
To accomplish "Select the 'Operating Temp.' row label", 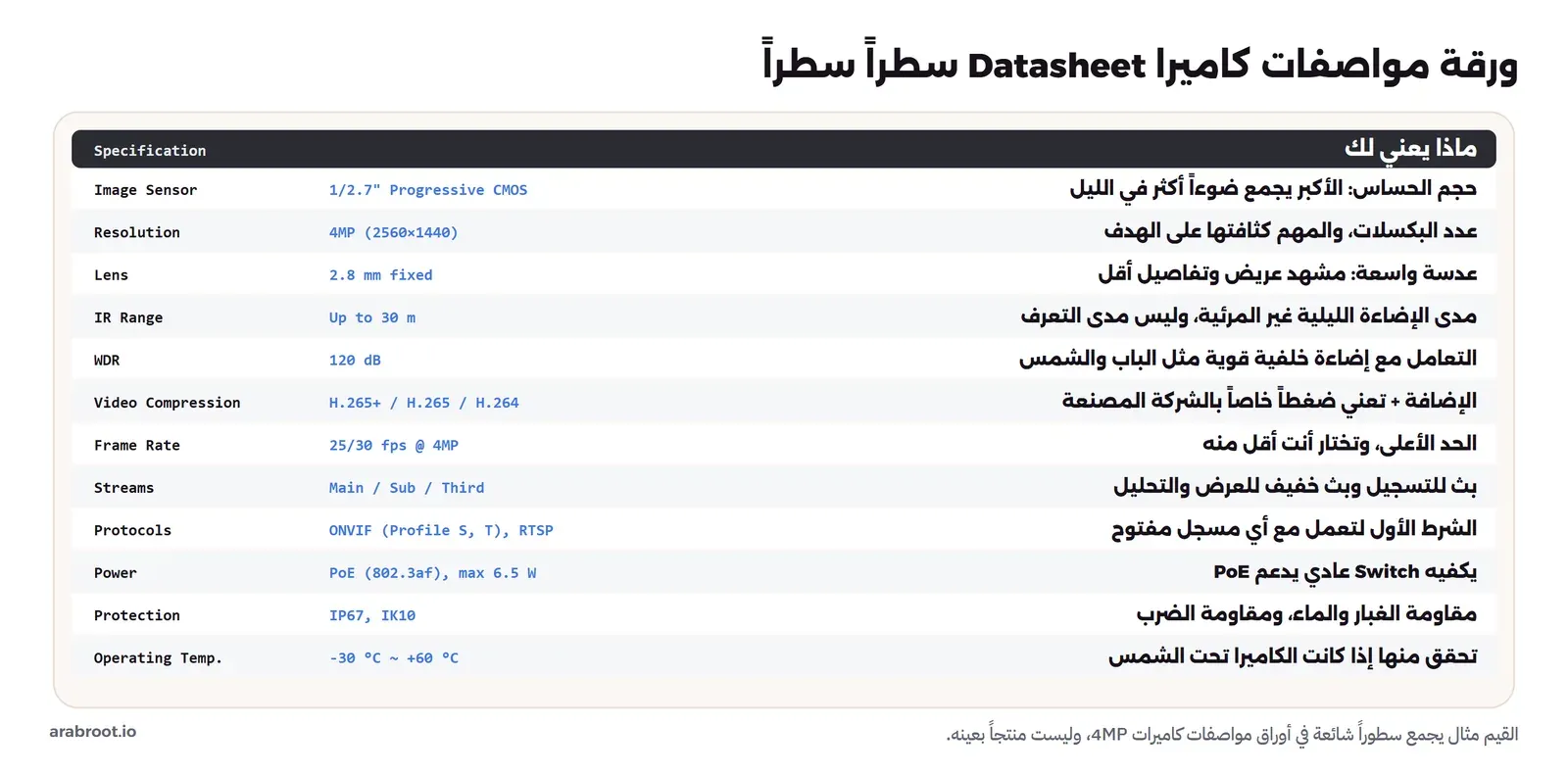I will 158,658.
